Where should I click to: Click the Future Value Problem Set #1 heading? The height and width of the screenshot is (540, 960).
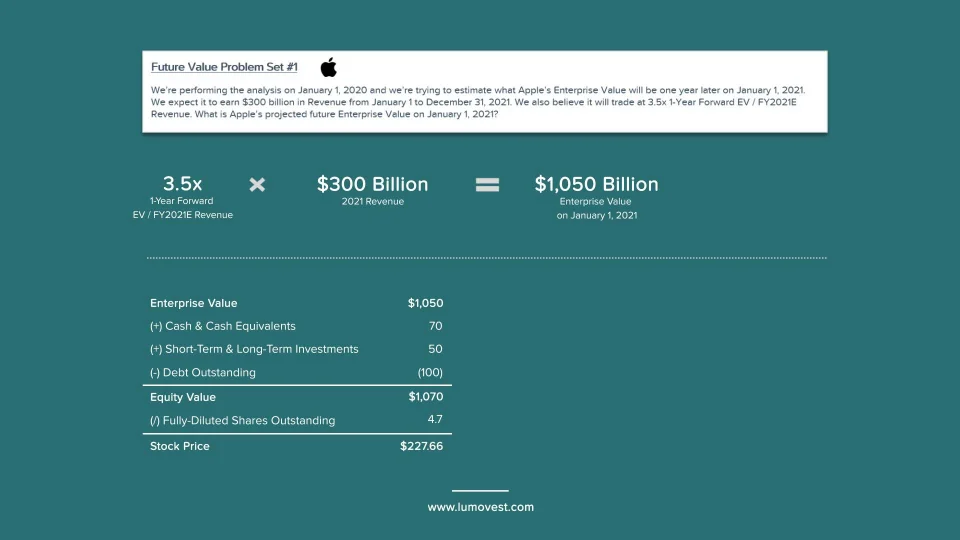[x=224, y=67]
